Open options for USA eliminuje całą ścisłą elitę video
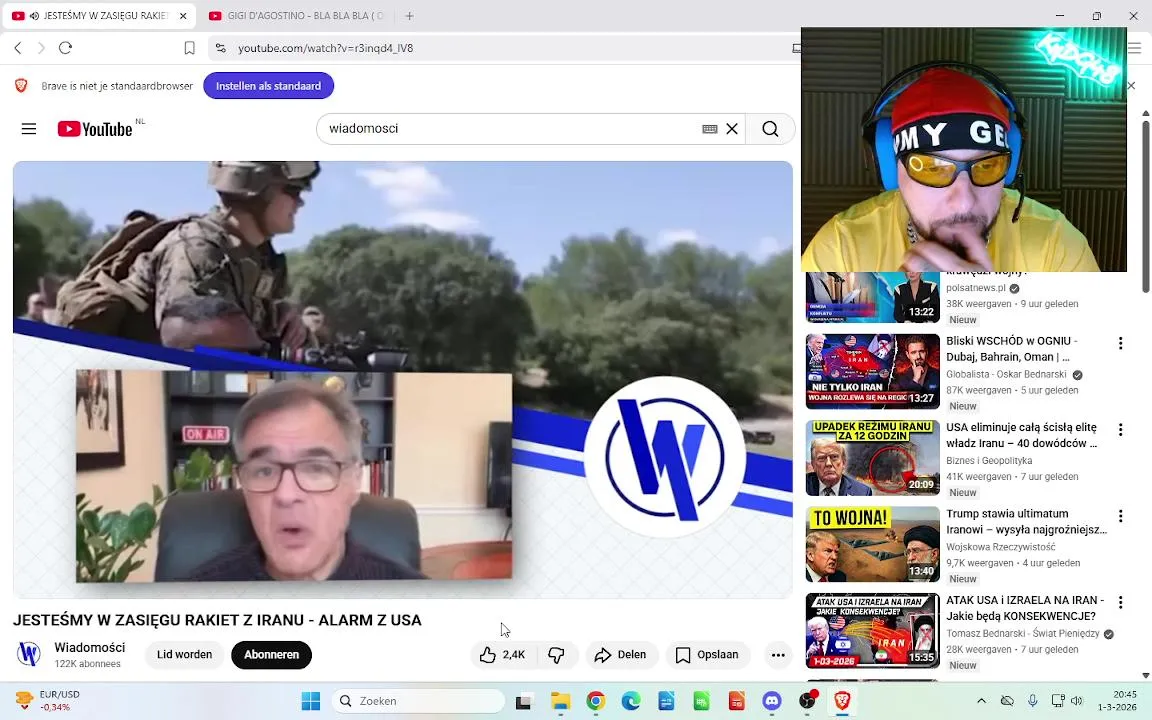The width and height of the screenshot is (1152, 720). [x=1120, y=430]
